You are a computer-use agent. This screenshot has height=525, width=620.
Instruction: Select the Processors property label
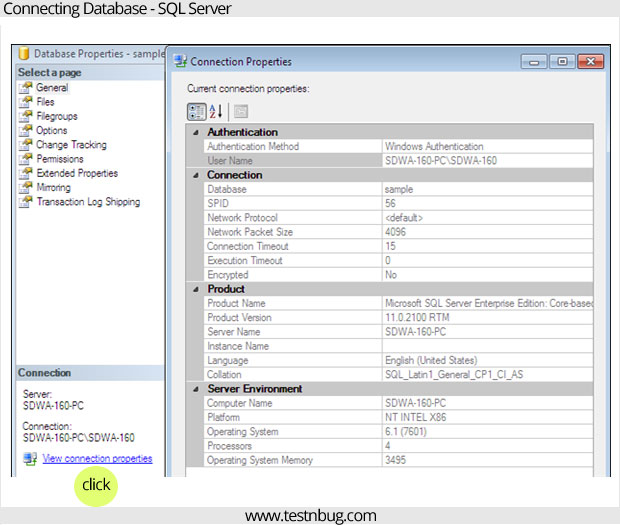229,446
